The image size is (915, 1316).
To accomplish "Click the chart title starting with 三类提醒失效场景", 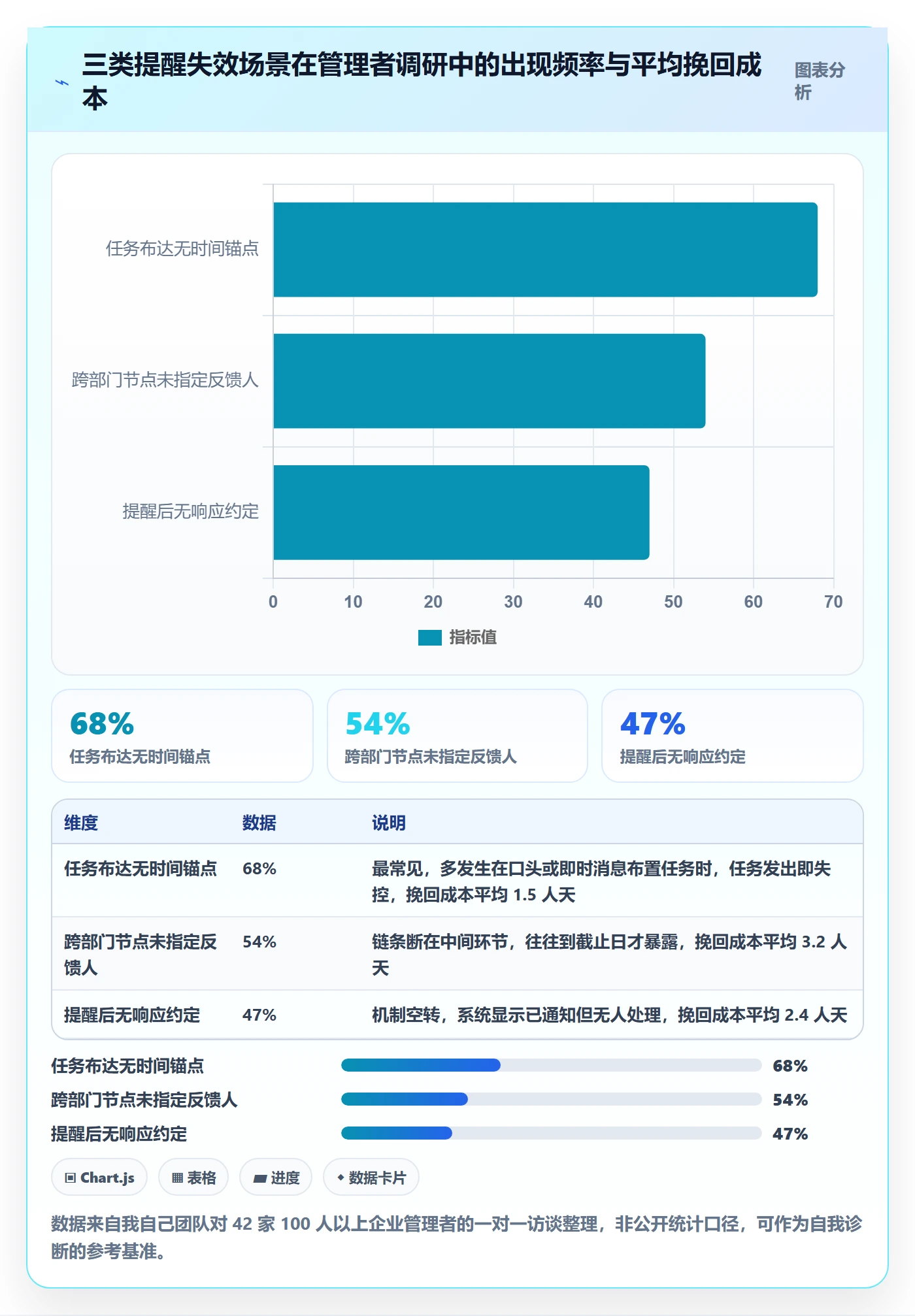I will pos(422,81).
